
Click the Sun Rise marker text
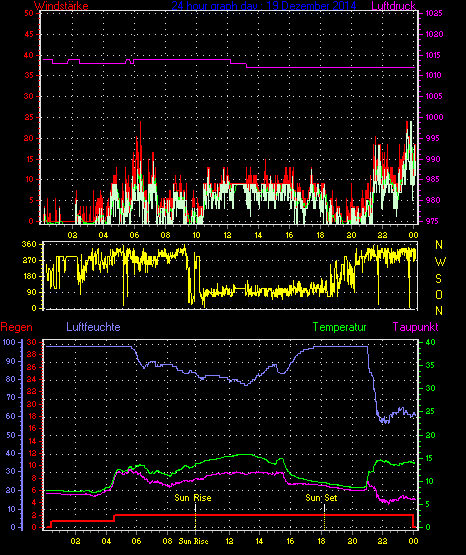tap(193, 498)
